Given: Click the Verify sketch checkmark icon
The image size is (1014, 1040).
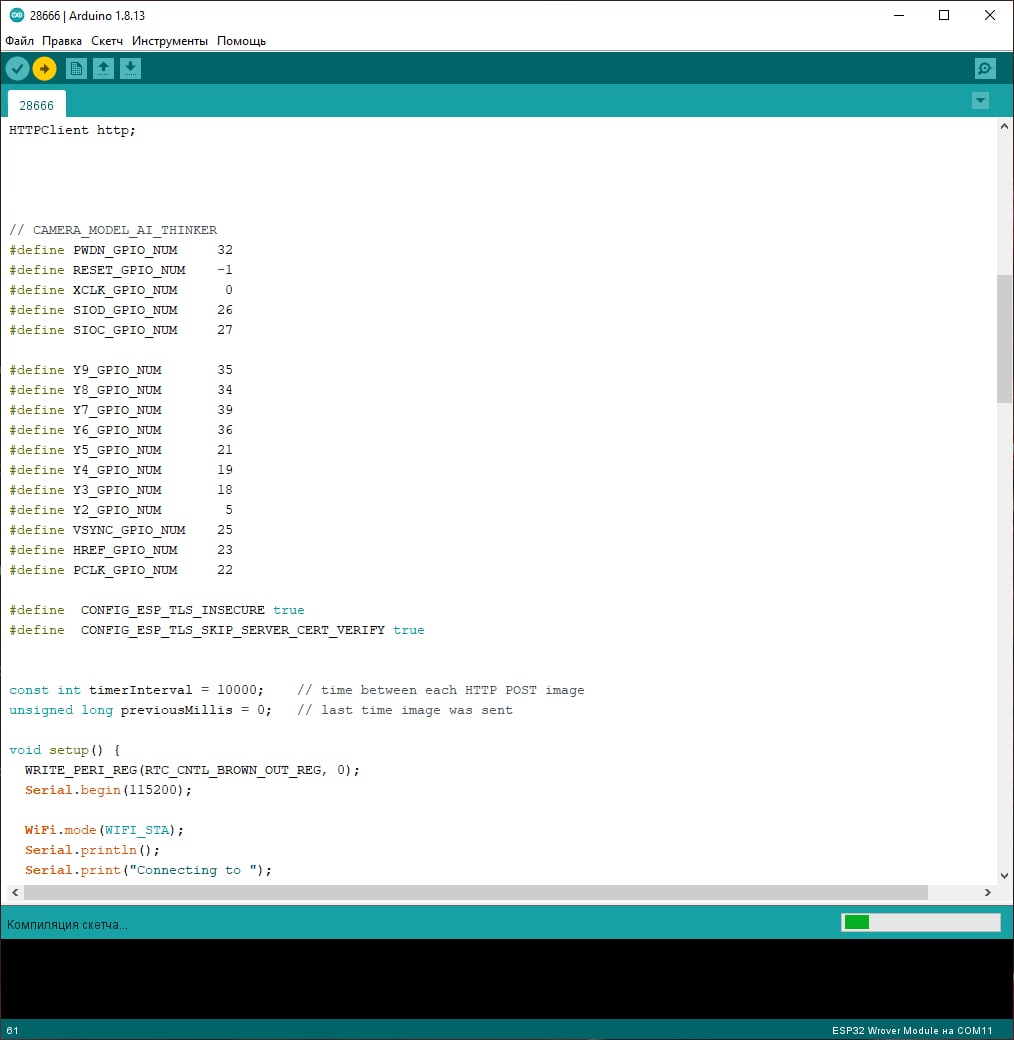Looking at the screenshot, I should [18, 68].
